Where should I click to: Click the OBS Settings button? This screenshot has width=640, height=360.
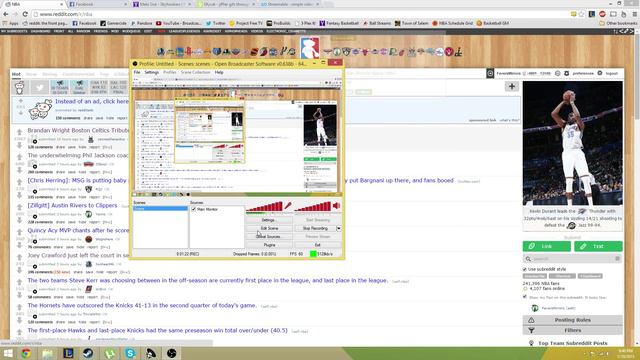[x=268, y=220]
